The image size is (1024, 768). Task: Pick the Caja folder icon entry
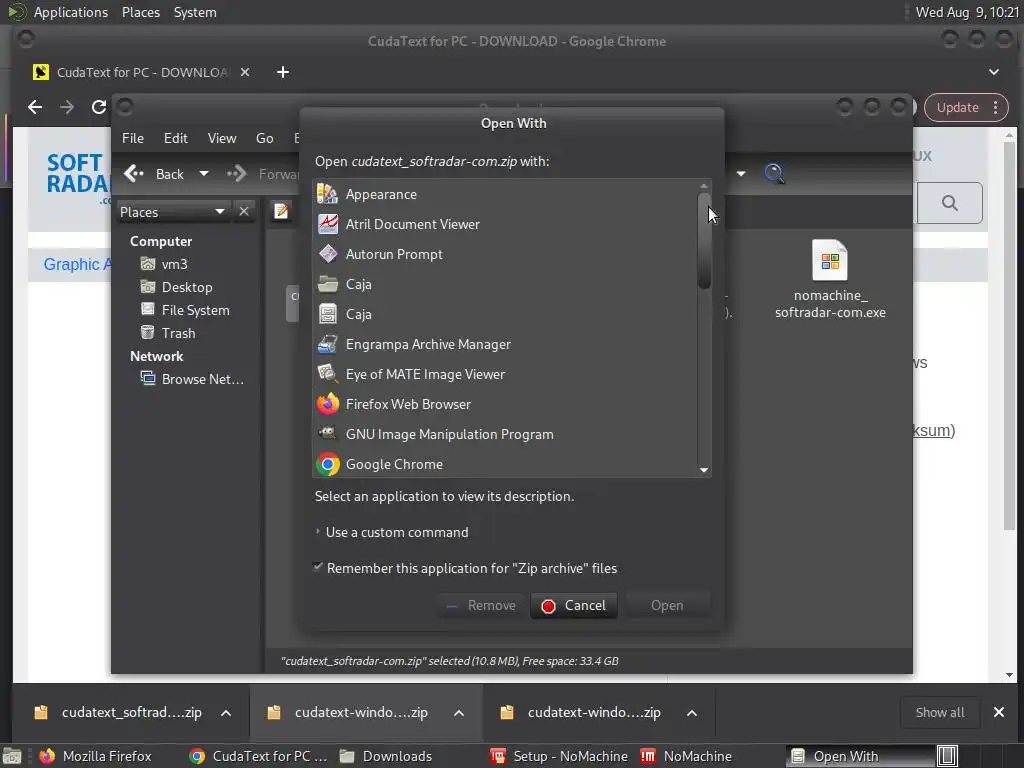328,284
